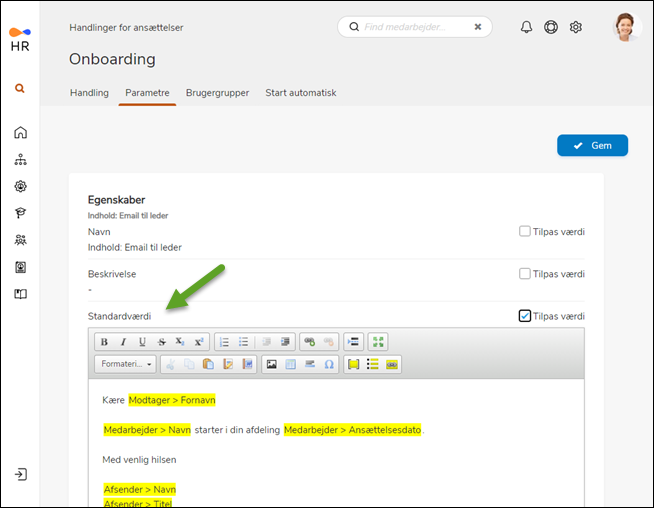Click the Bold formatting icon
Screen dimensions: 654x508
pos(104,342)
